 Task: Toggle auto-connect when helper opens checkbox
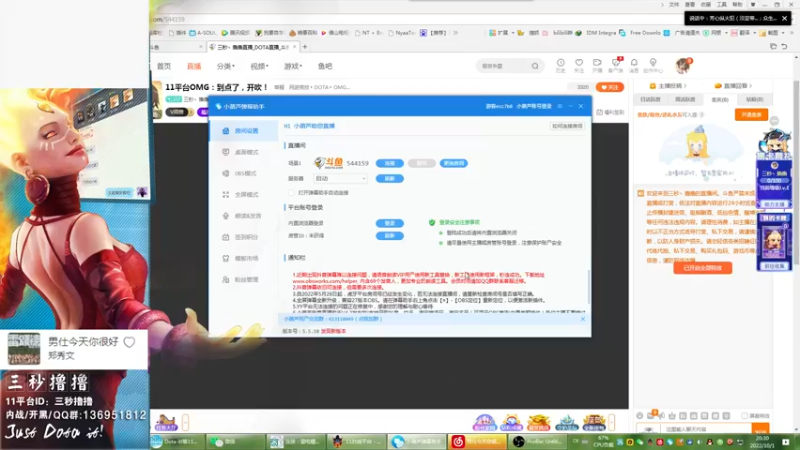(291, 193)
